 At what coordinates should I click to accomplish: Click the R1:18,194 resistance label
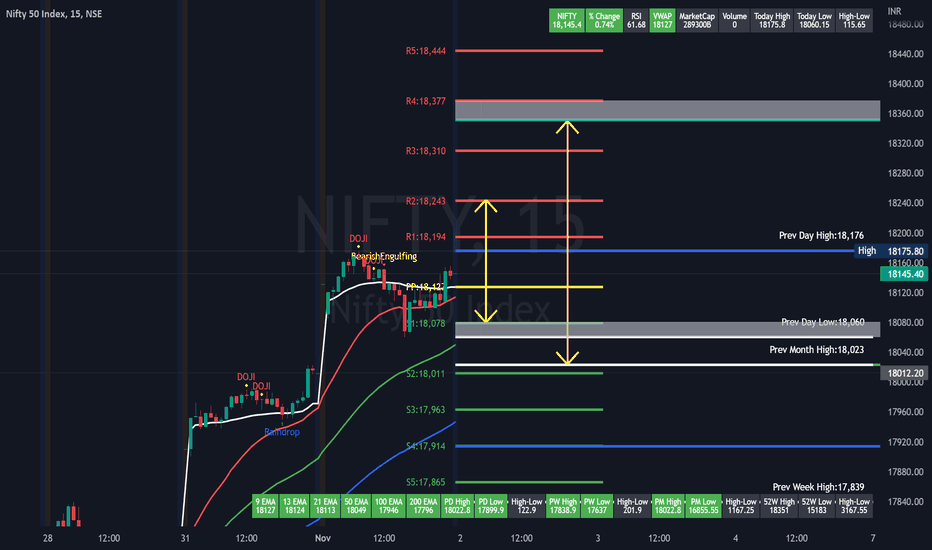point(426,237)
